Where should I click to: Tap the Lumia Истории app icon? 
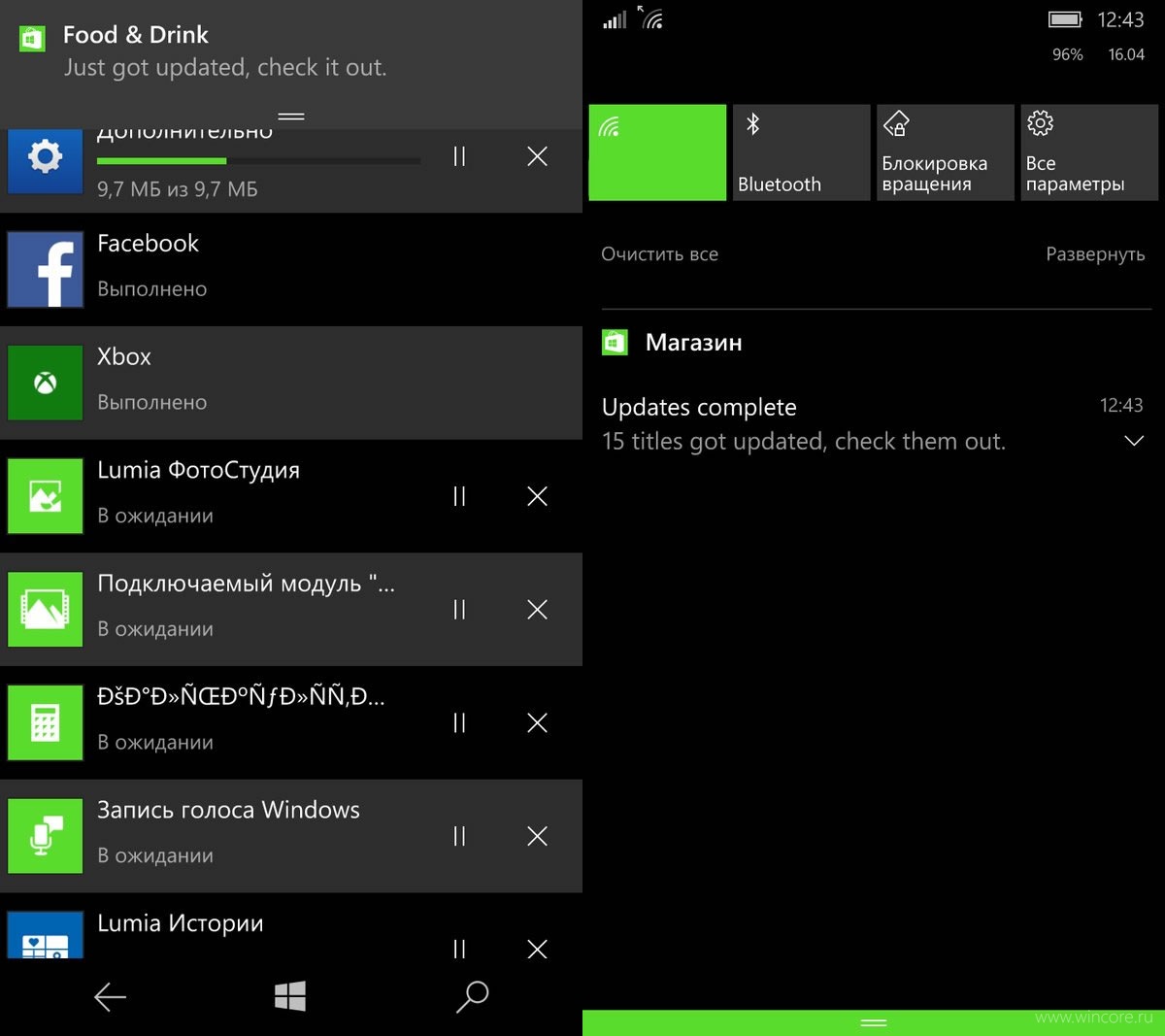point(46,935)
